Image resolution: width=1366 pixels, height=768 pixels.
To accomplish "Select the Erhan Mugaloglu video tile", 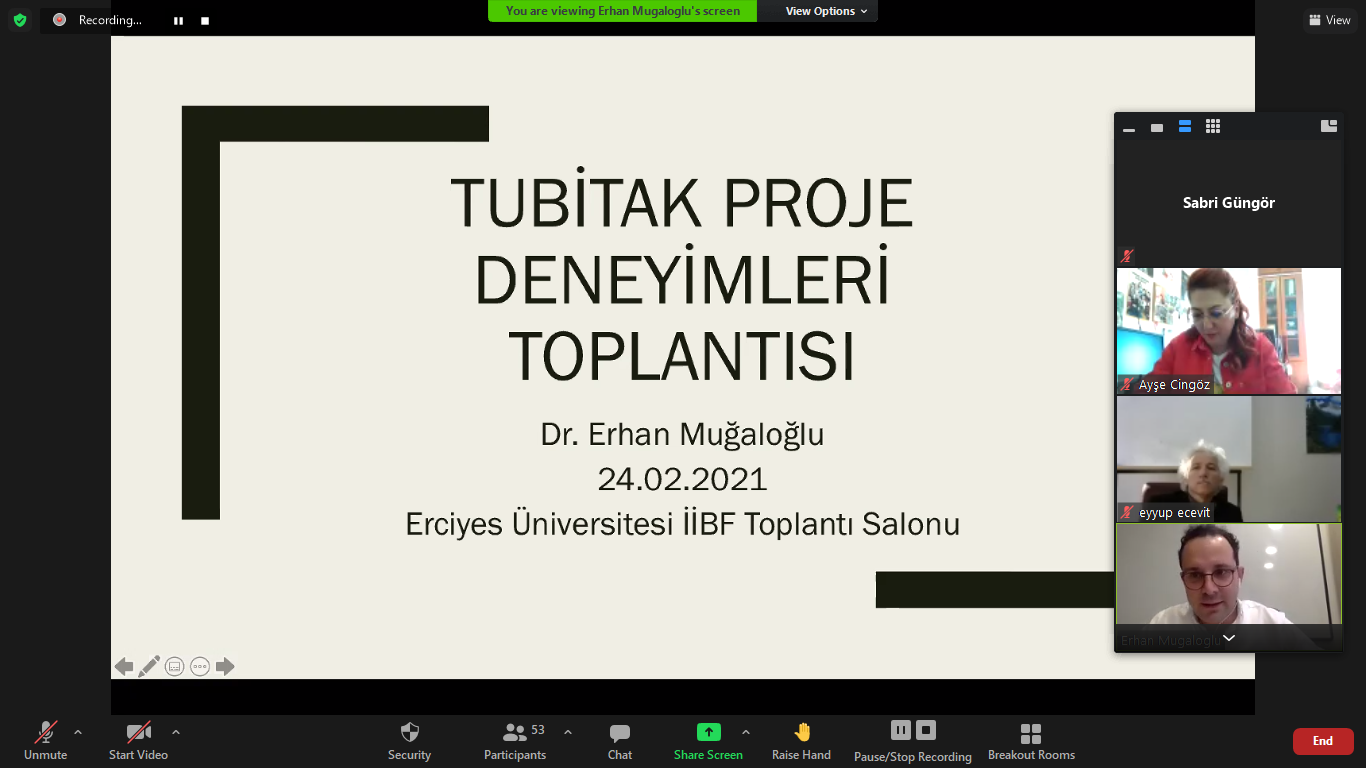I will [x=1229, y=587].
